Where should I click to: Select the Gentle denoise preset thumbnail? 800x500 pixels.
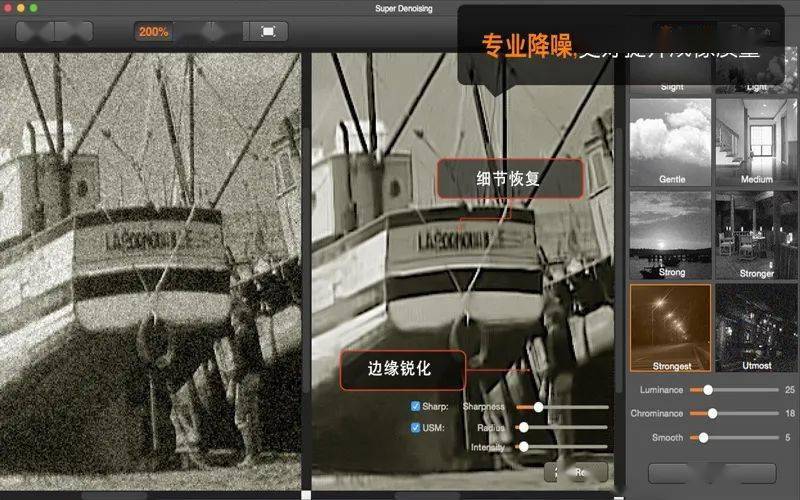click(x=670, y=142)
